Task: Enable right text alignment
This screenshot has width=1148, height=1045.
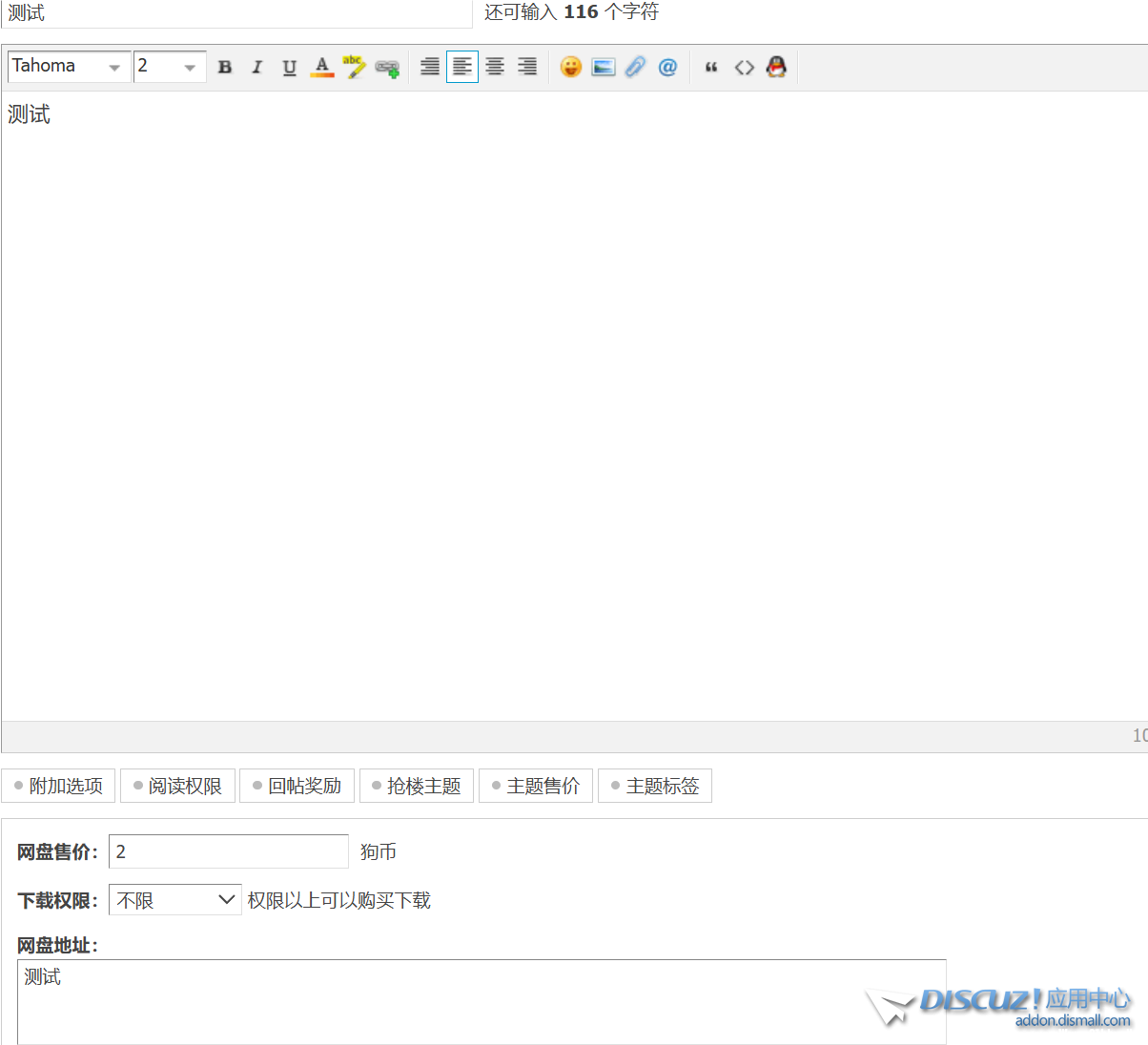Action: 527,67
